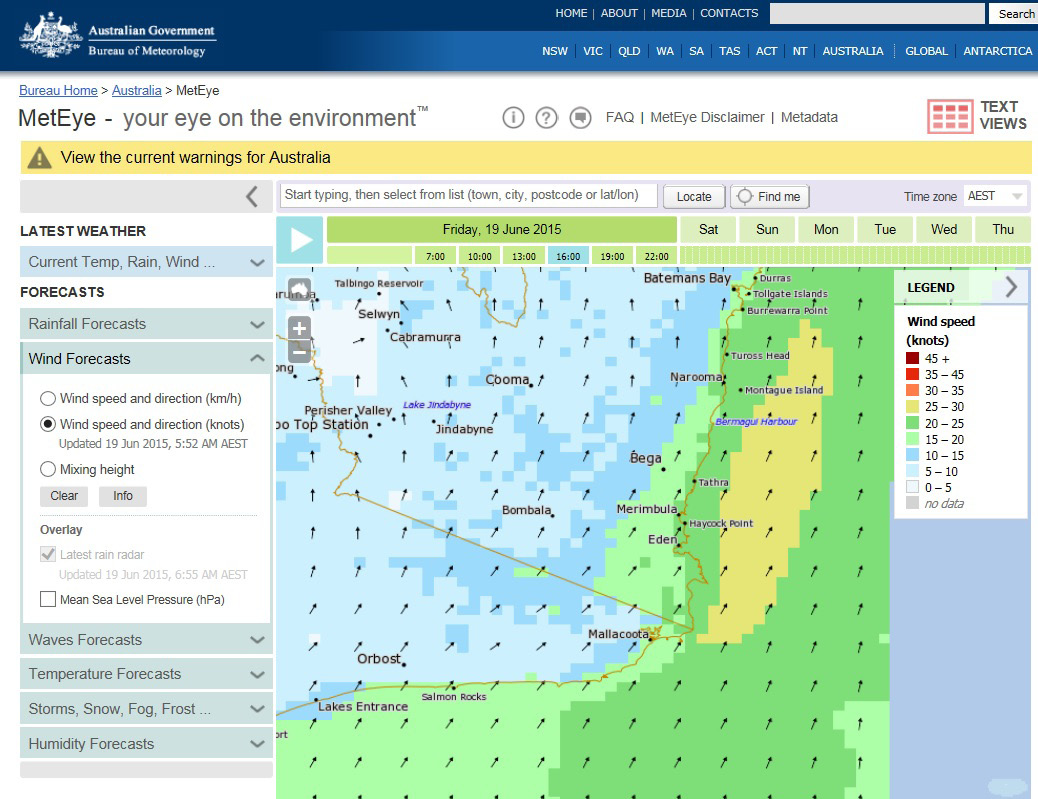Click the Australia overview map icon
Screen dimensions: 1038x799
(299, 291)
